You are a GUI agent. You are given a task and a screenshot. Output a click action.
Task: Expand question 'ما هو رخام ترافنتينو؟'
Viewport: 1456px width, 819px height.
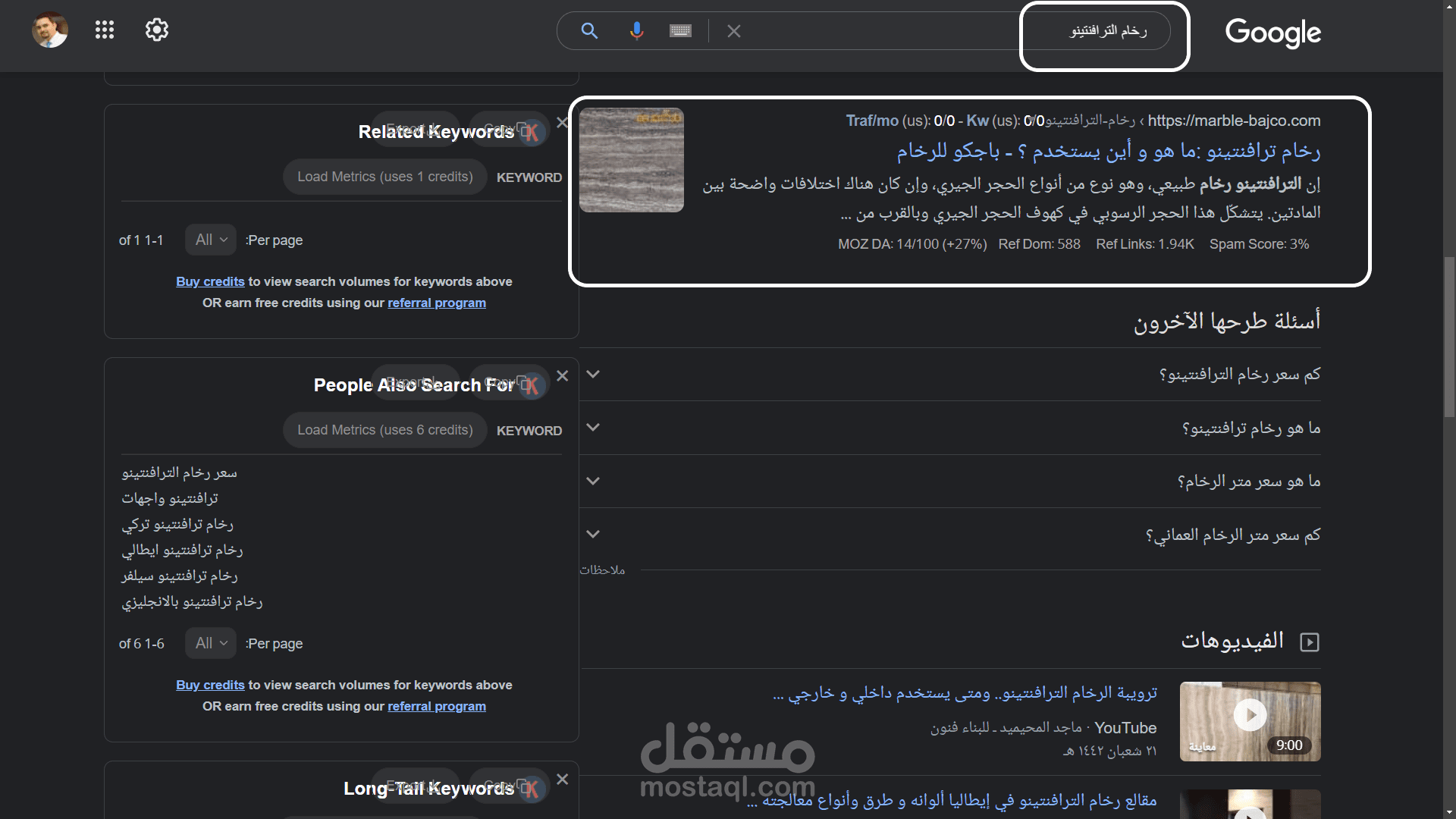[x=1250, y=428]
